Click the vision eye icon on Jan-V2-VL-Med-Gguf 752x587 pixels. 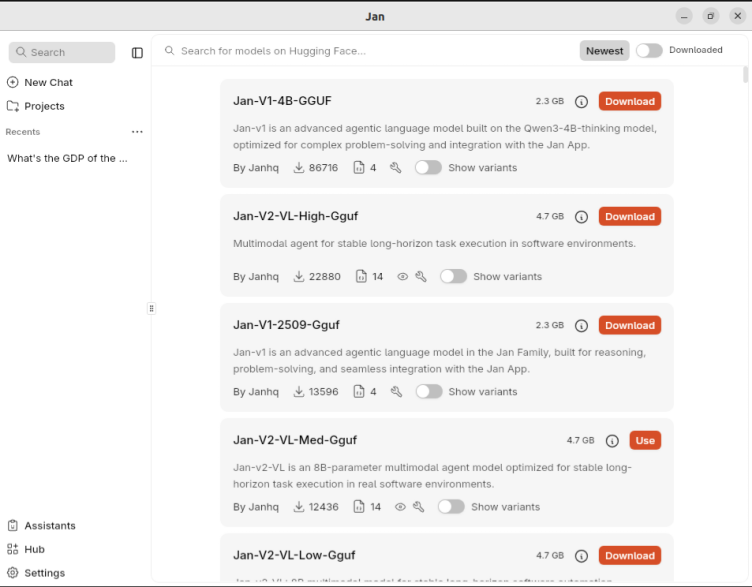[x=400, y=507]
